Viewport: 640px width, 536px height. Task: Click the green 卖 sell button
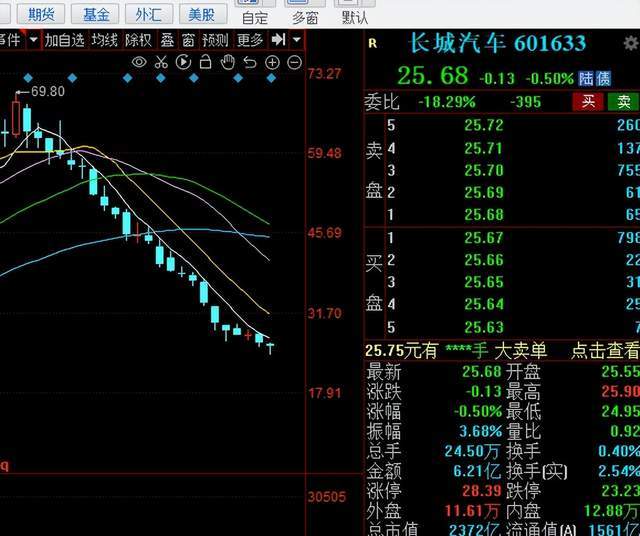(x=623, y=101)
